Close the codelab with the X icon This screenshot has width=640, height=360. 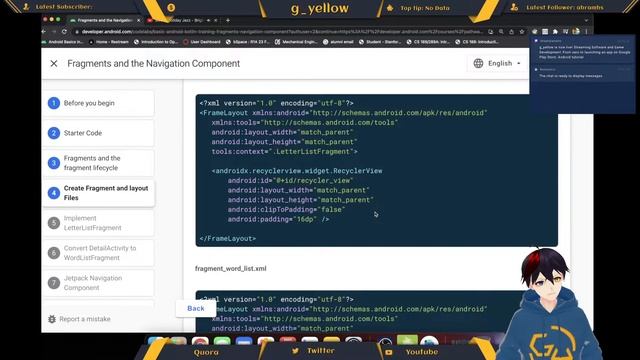coord(54,63)
